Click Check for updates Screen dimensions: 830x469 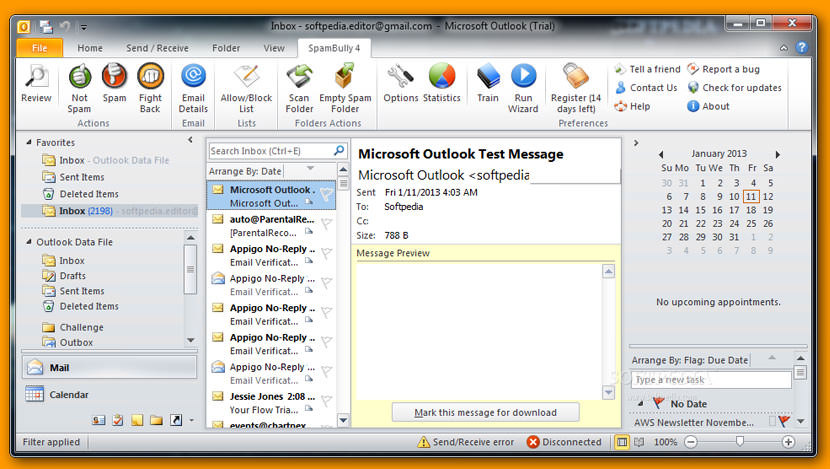734,88
